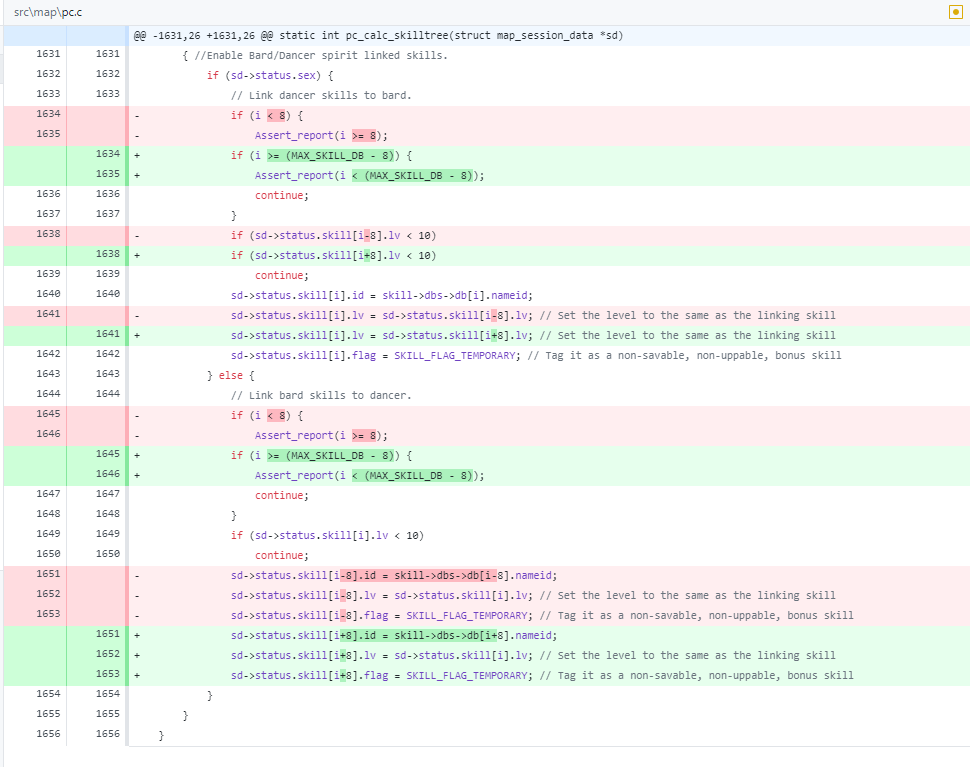Click the if (sd->status.sex) line 1632
The width and height of the screenshot is (970, 767).
tap(270, 75)
